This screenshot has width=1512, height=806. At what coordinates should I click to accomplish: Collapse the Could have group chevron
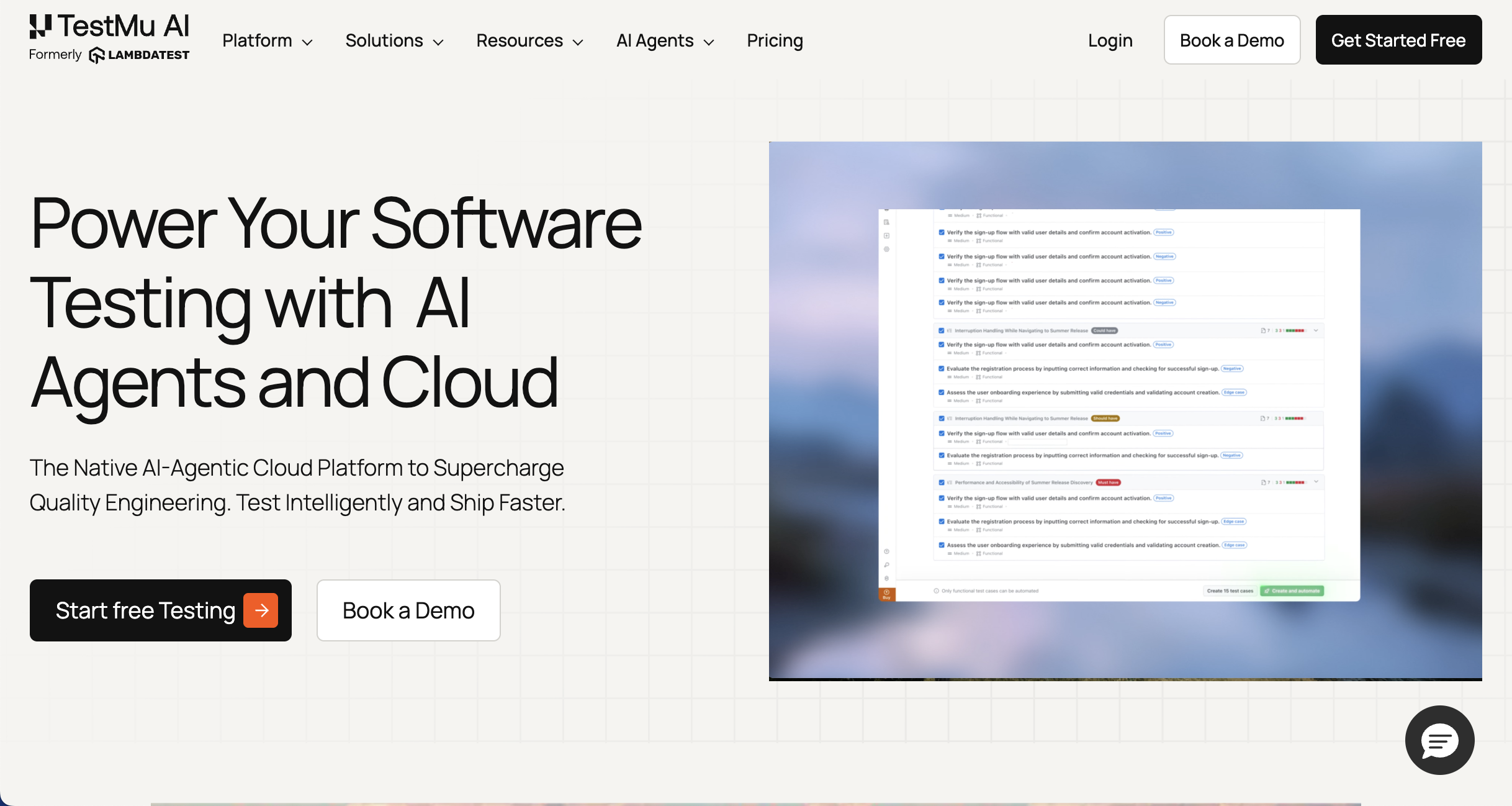[1316, 331]
